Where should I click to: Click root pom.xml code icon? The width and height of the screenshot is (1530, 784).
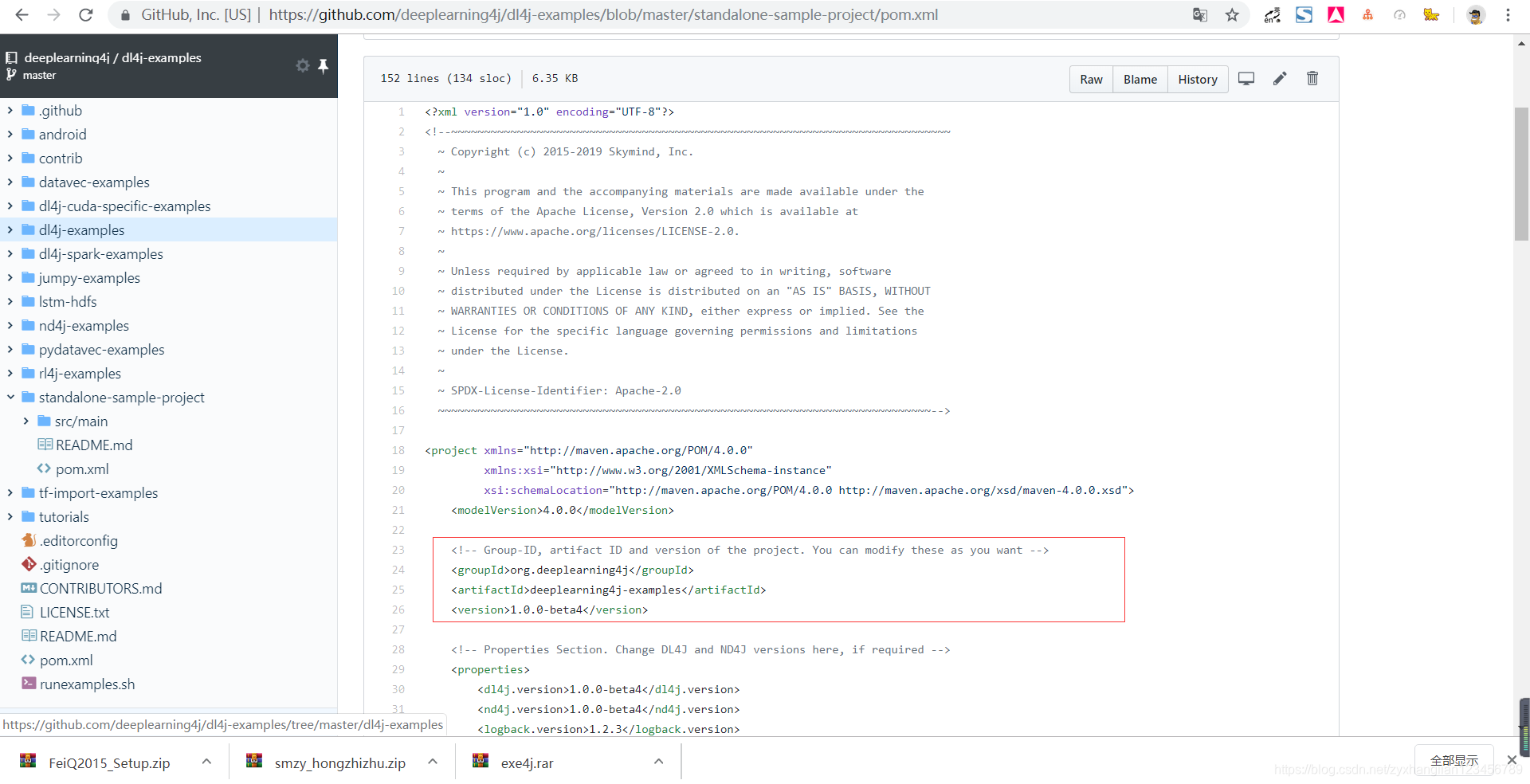[x=29, y=660]
